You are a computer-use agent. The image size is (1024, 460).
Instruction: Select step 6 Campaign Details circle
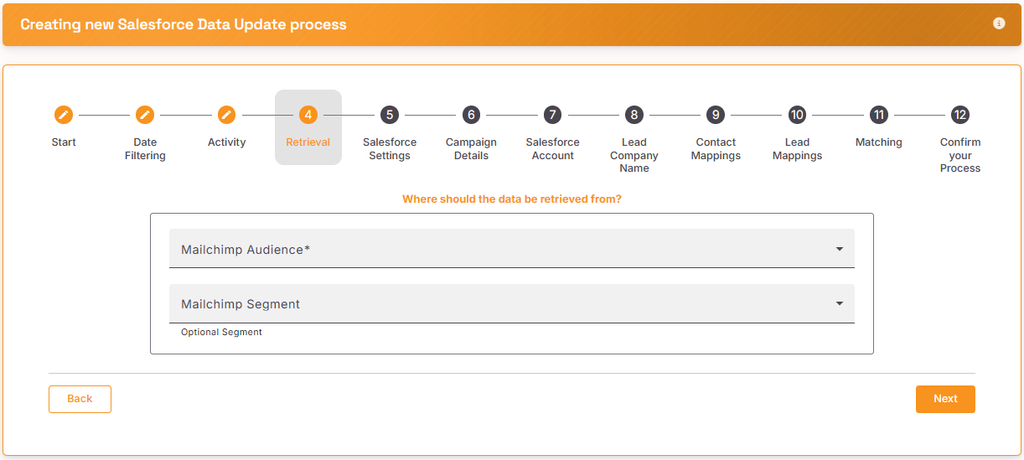coord(471,115)
